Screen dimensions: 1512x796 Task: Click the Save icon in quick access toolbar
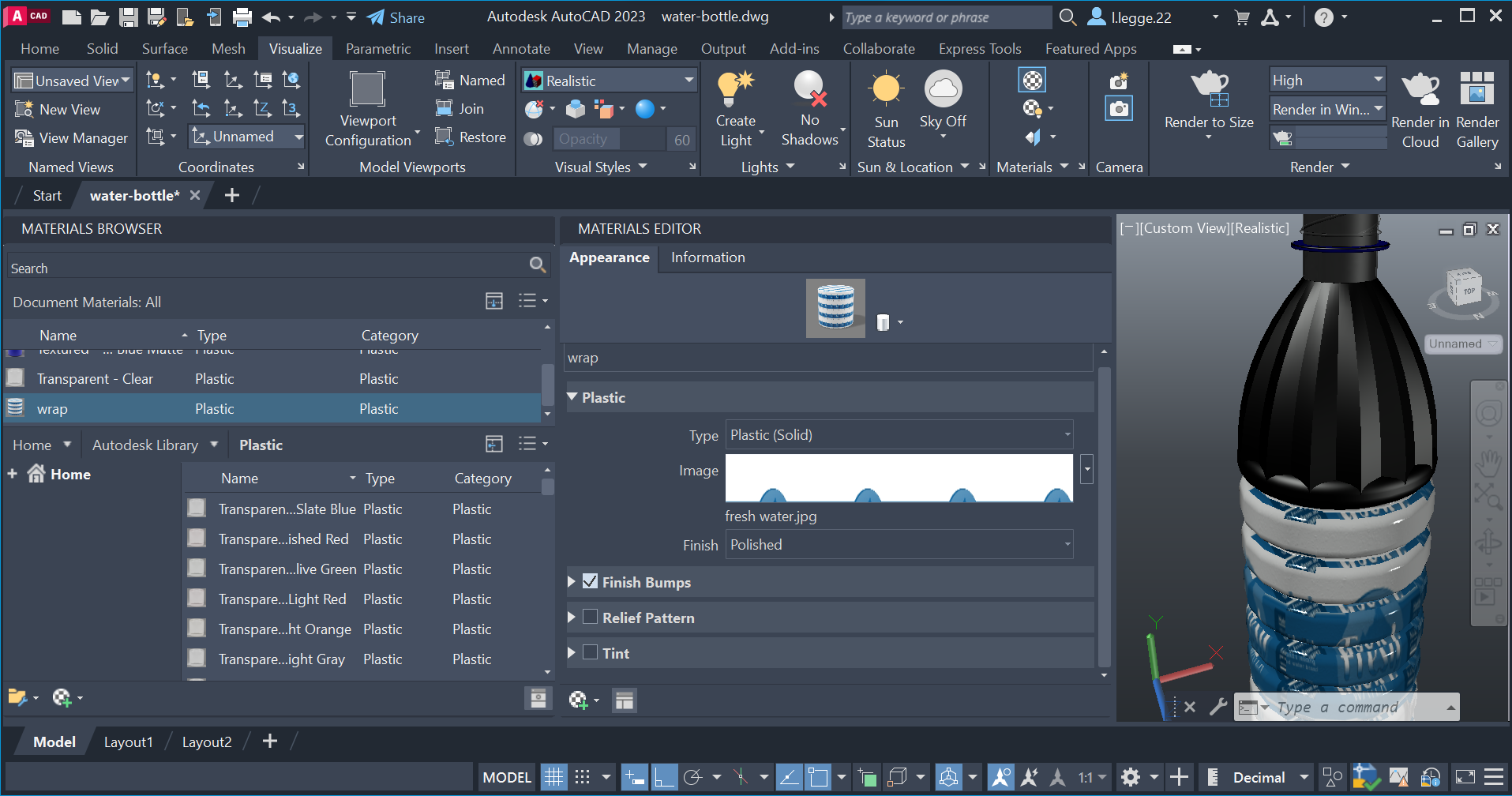pos(129,17)
